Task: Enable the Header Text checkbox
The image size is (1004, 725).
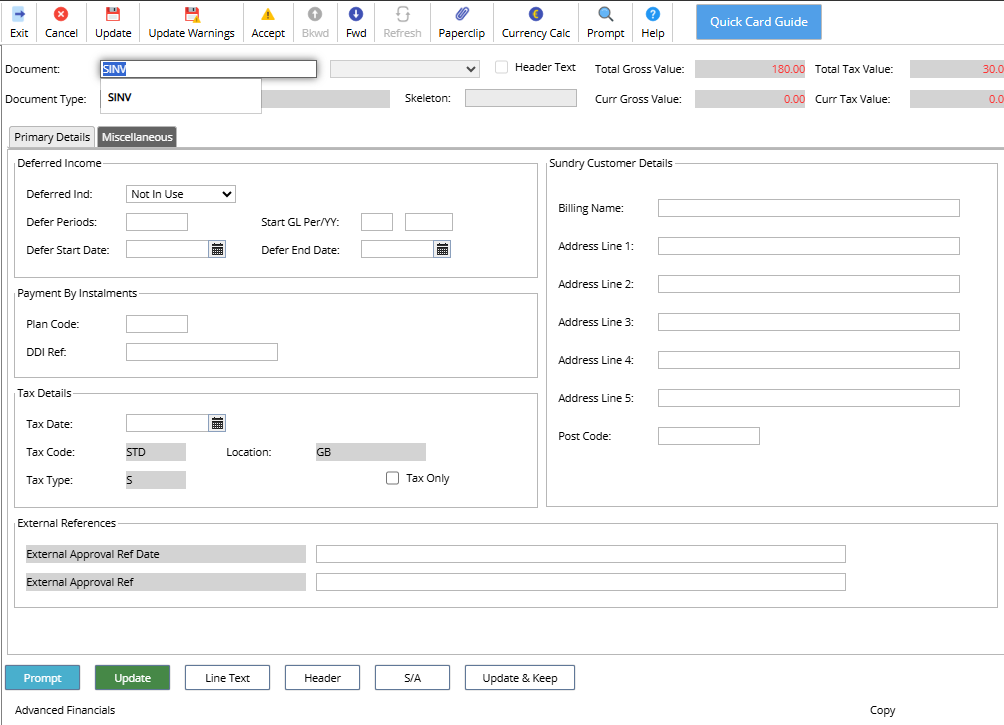Action: (x=501, y=67)
